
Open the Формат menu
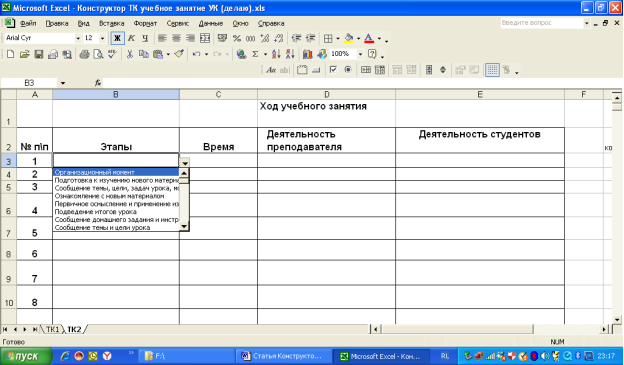[145, 23]
